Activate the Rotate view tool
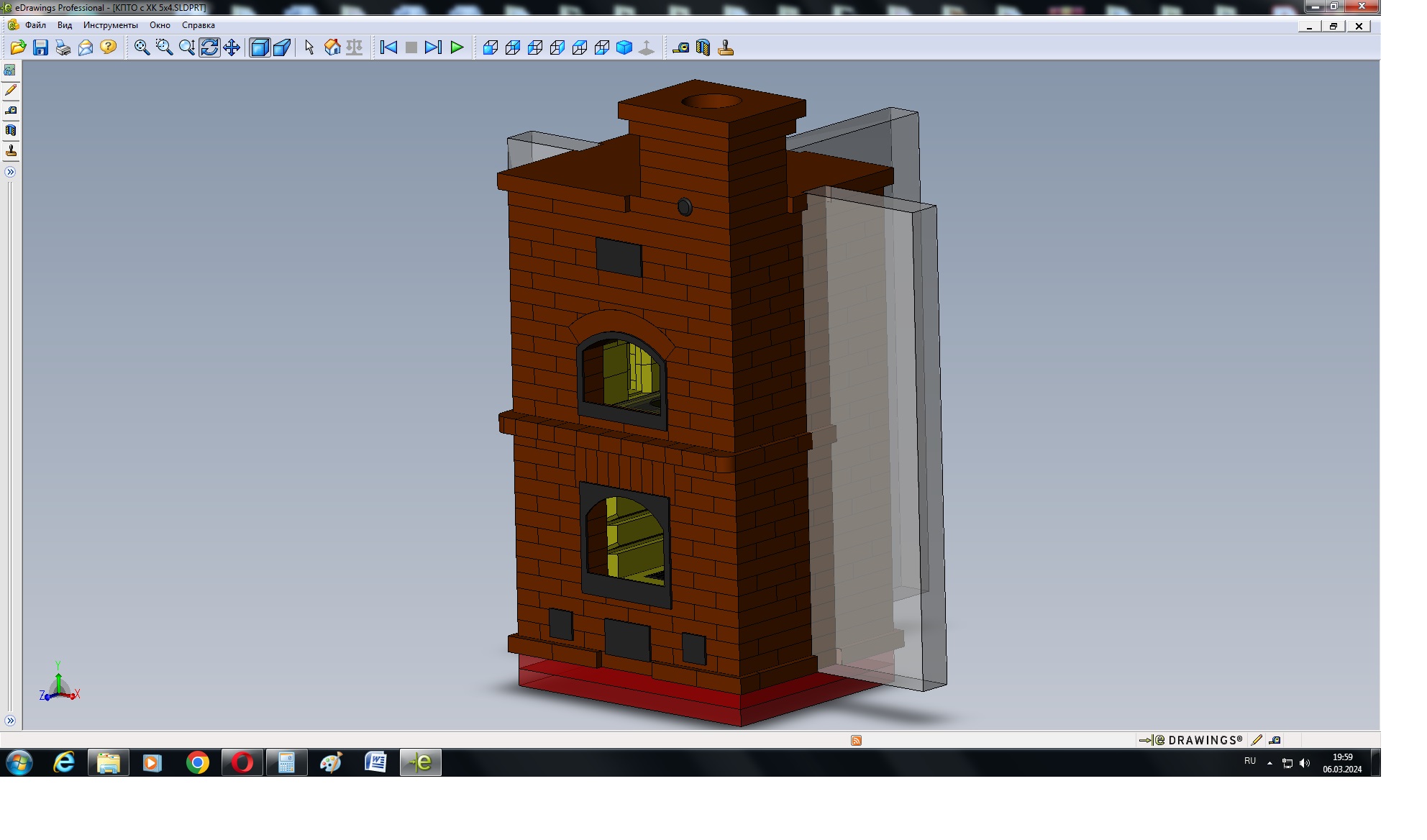This screenshot has width=1427, height=840. 209,47
